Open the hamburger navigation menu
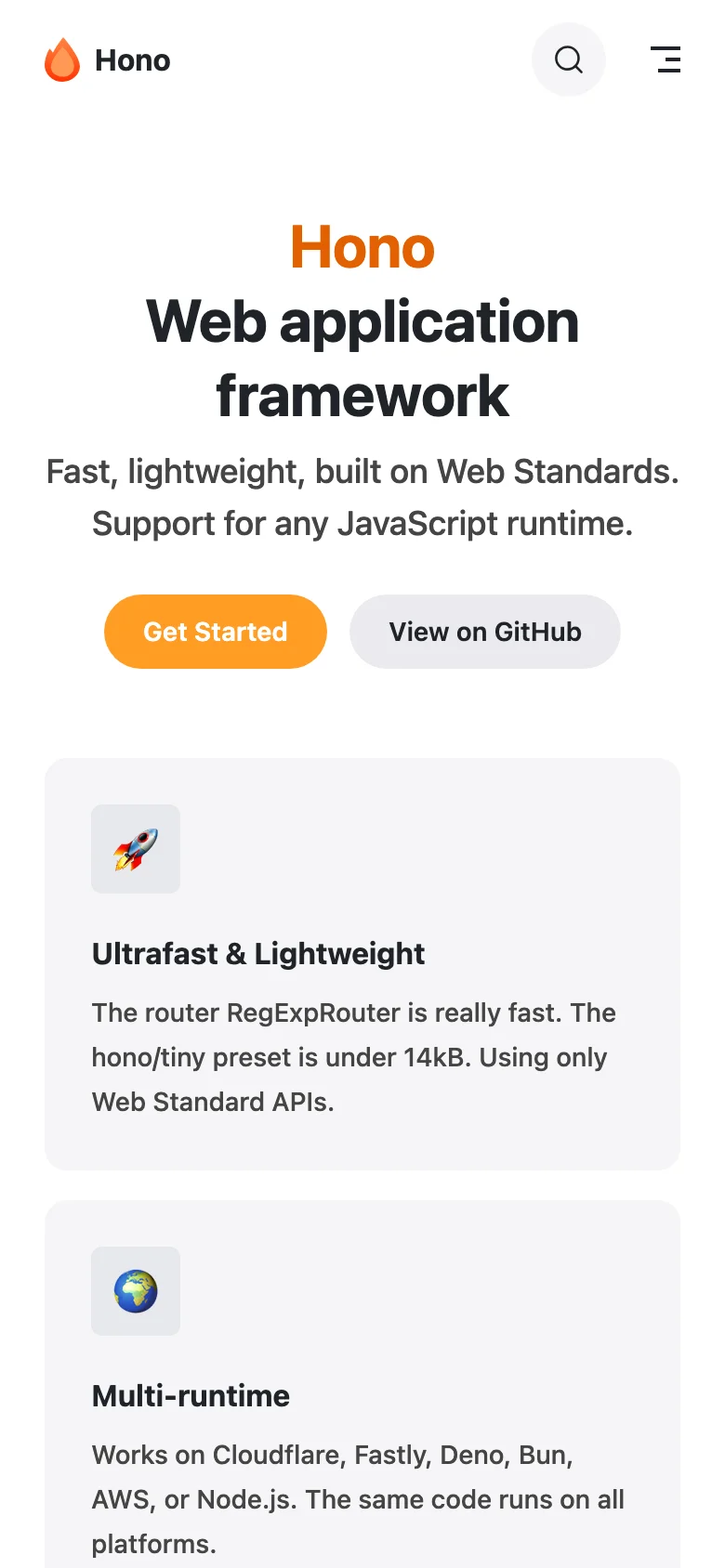 tap(666, 59)
